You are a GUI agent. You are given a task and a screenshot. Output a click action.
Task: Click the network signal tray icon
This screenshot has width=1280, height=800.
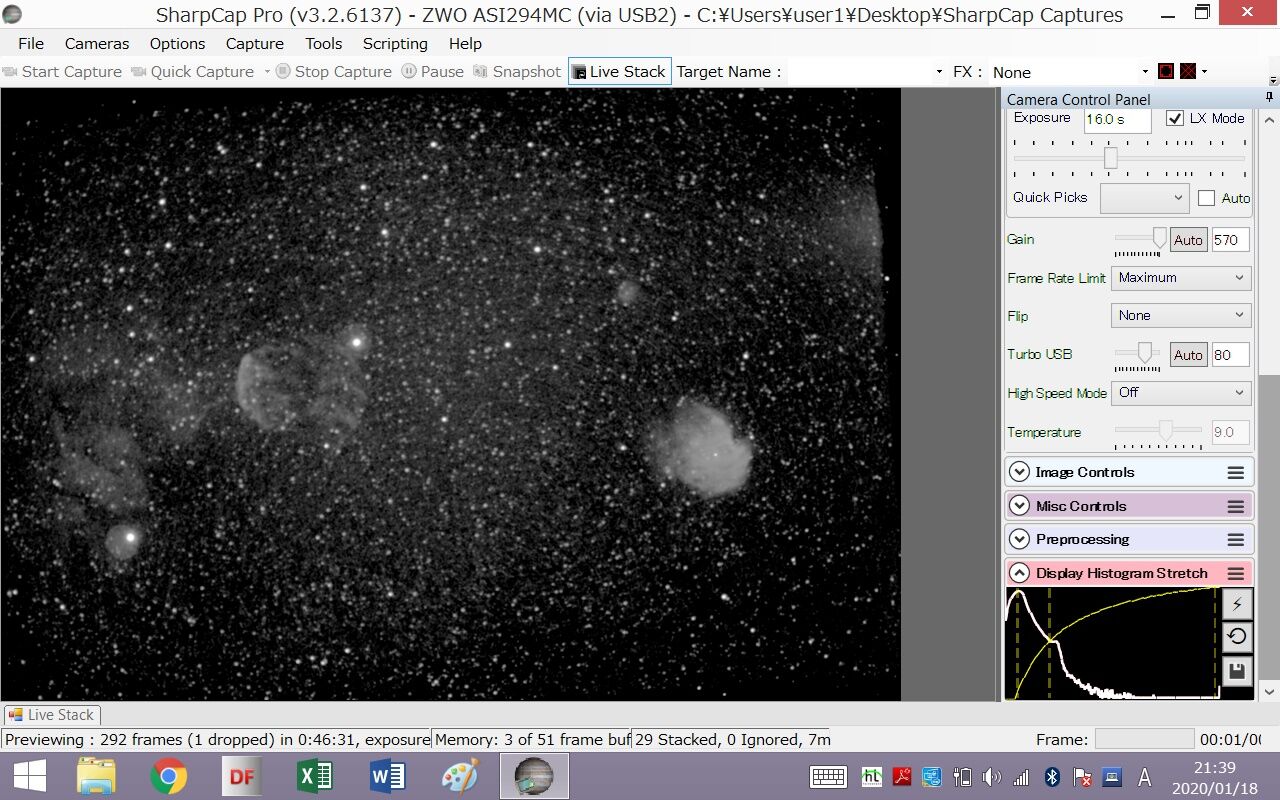(x=1021, y=777)
